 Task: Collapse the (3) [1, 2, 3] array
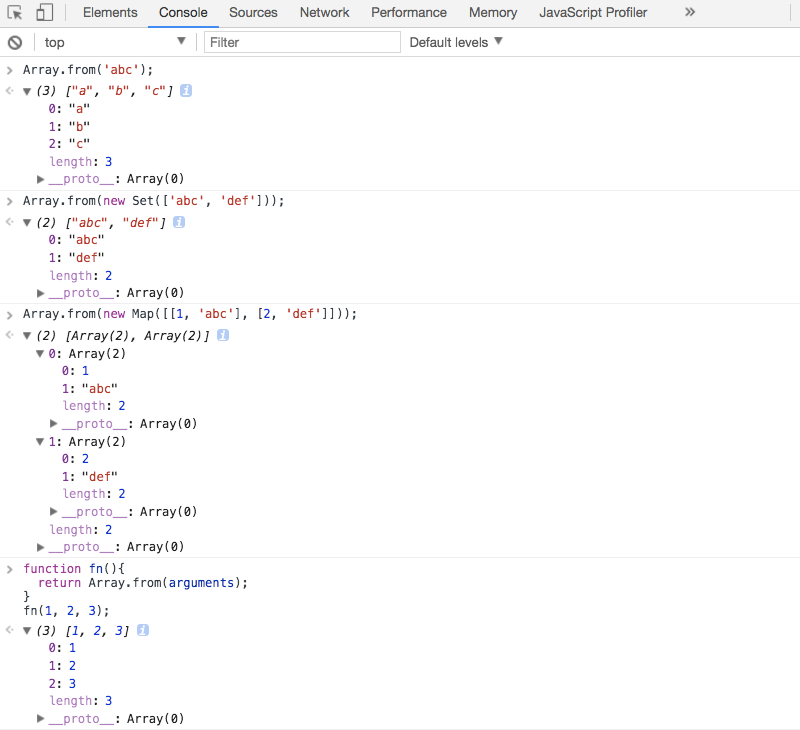pos(27,631)
